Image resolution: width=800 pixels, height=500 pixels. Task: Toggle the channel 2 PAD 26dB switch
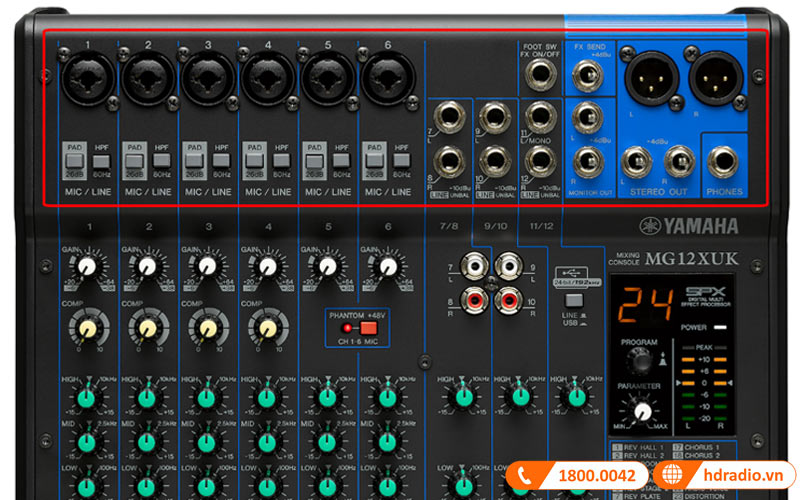pos(135,161)
